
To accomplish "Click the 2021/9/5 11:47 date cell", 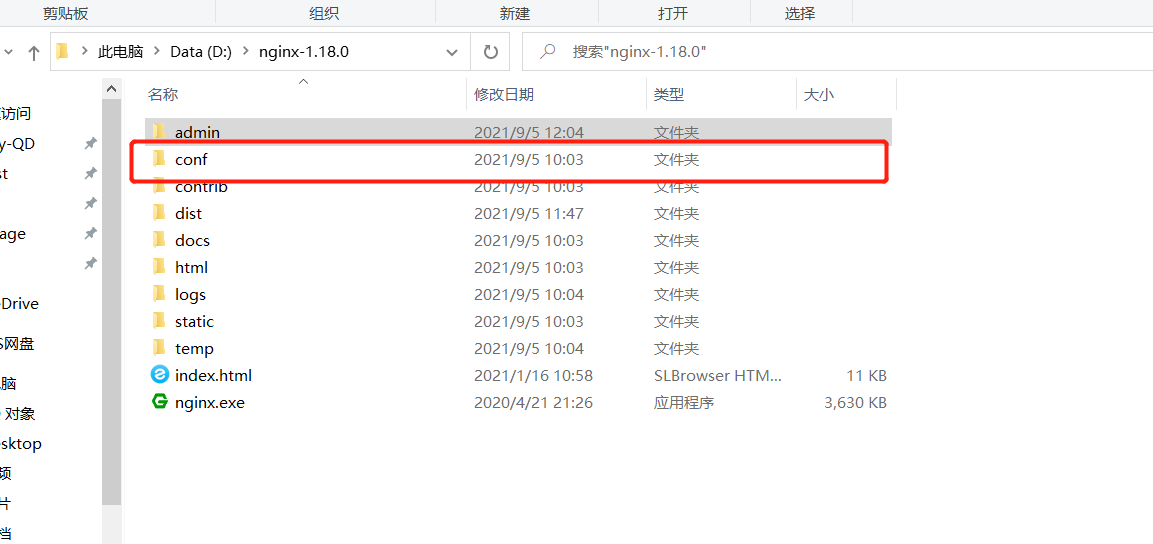I will click(x=529, y=214).
